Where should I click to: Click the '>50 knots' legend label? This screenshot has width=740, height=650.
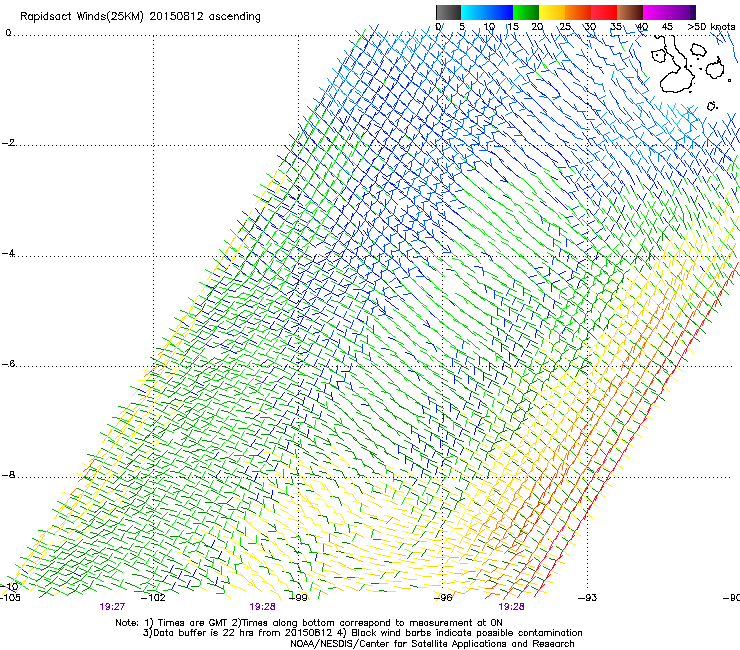pos(711,27)
